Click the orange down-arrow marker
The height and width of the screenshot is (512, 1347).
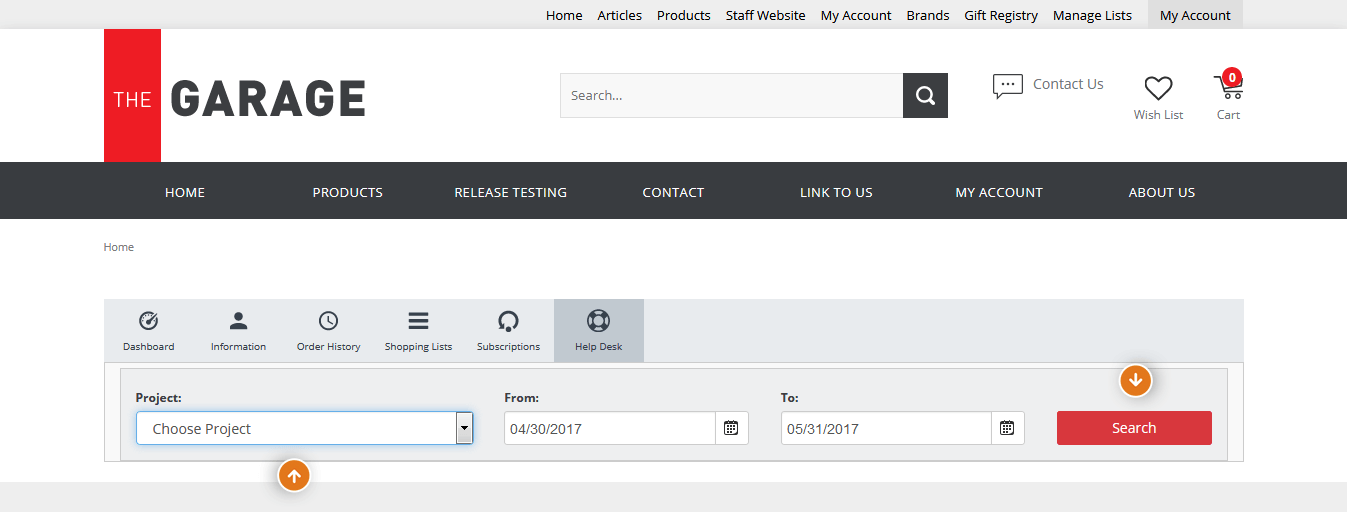1135,381
